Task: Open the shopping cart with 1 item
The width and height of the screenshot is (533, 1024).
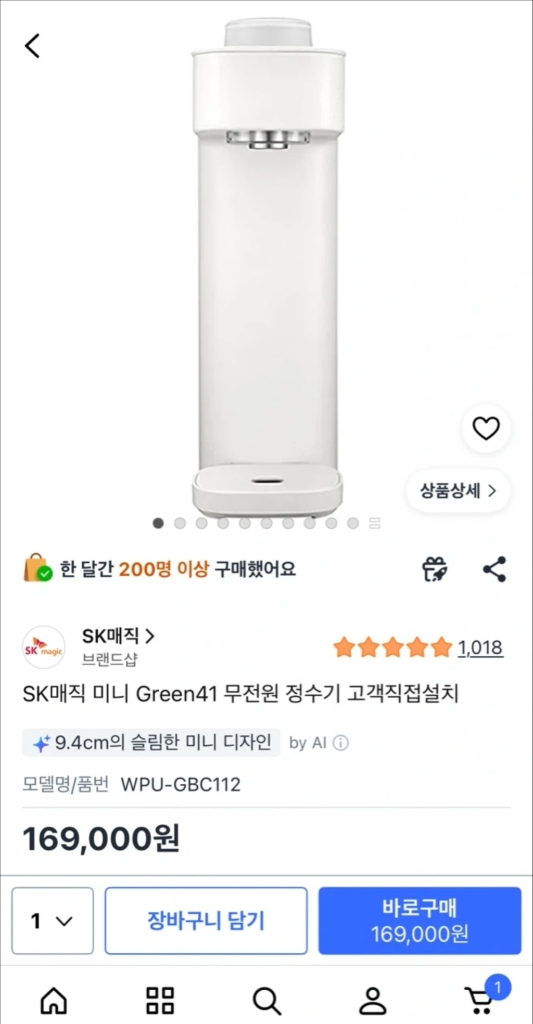Action: 483,997
